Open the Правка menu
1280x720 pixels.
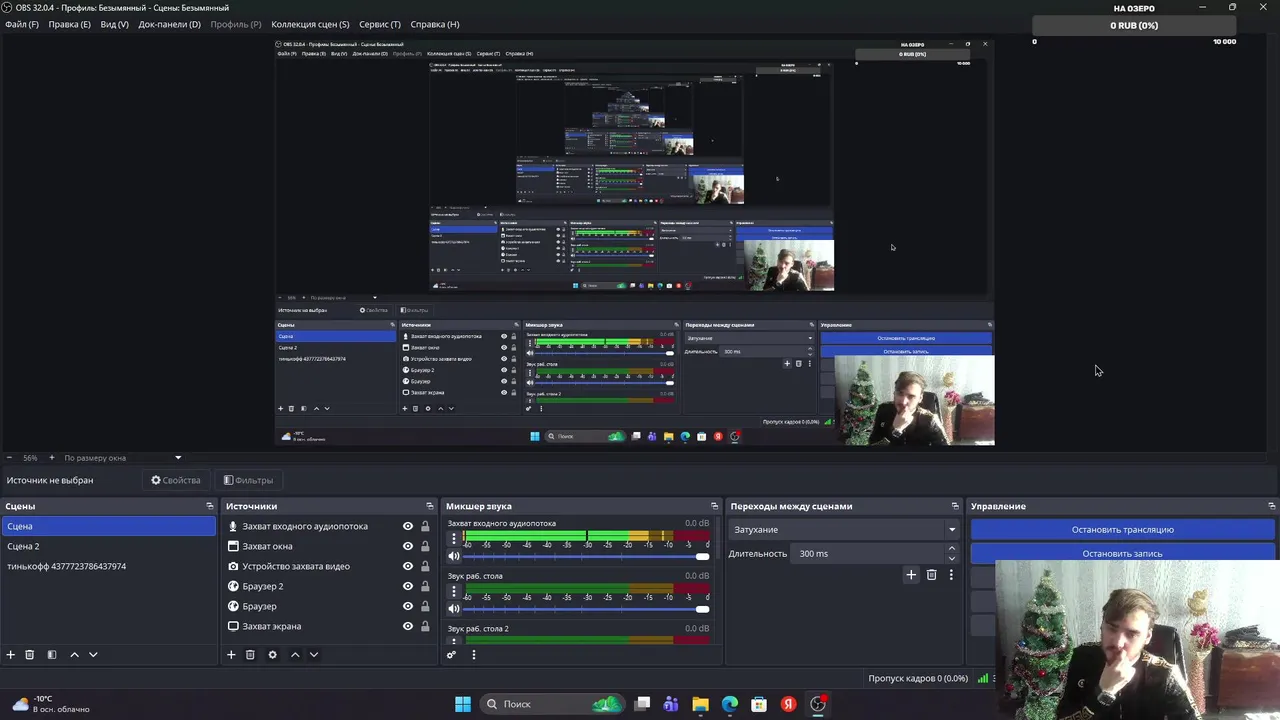pos(69,24)
